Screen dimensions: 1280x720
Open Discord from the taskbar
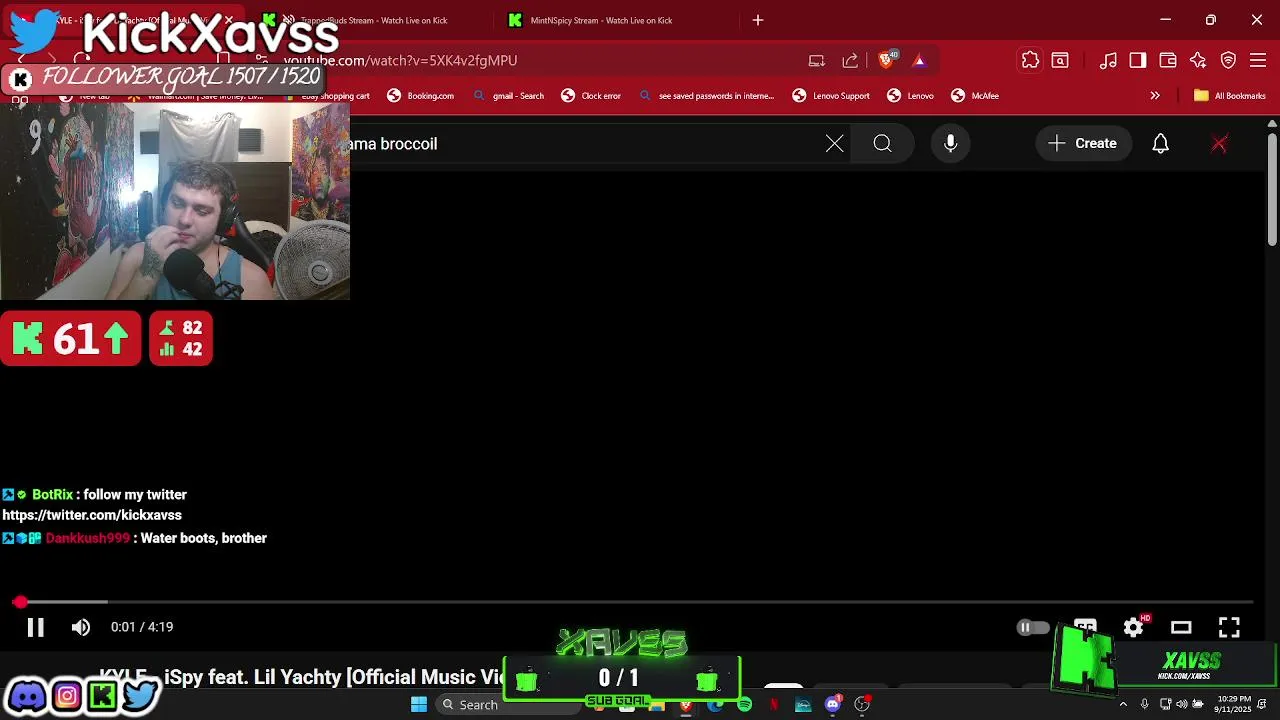[x=833, y=705]
